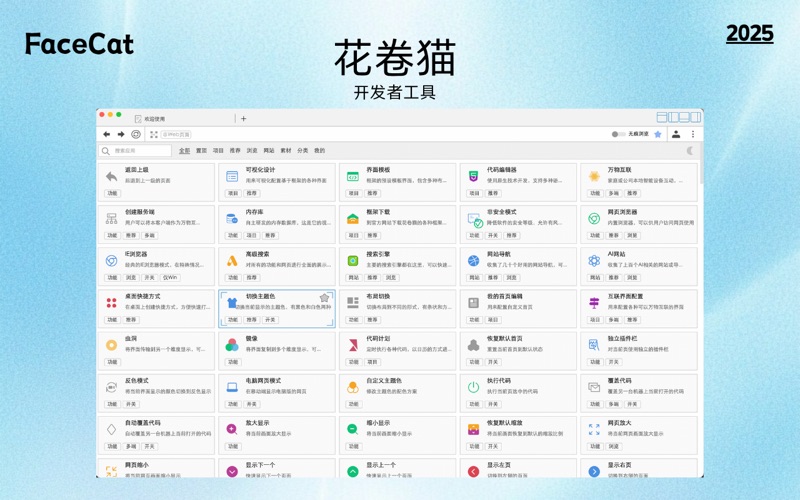
Task: Click the 独立插件栏 icon
Action: 594,345
